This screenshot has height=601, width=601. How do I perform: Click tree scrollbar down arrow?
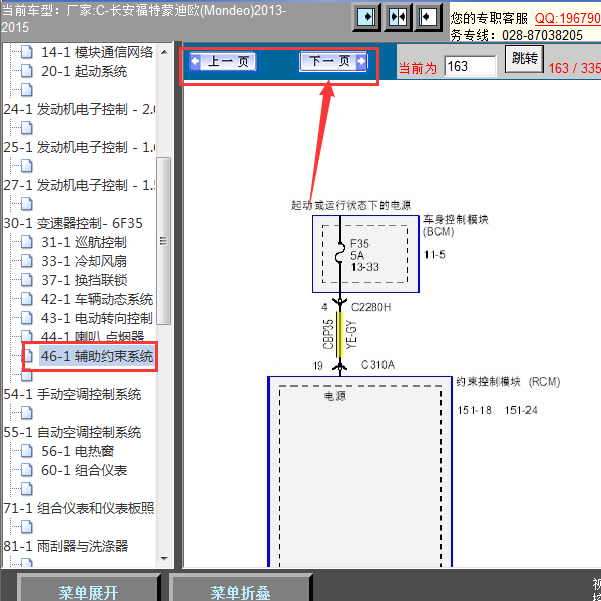164,559
